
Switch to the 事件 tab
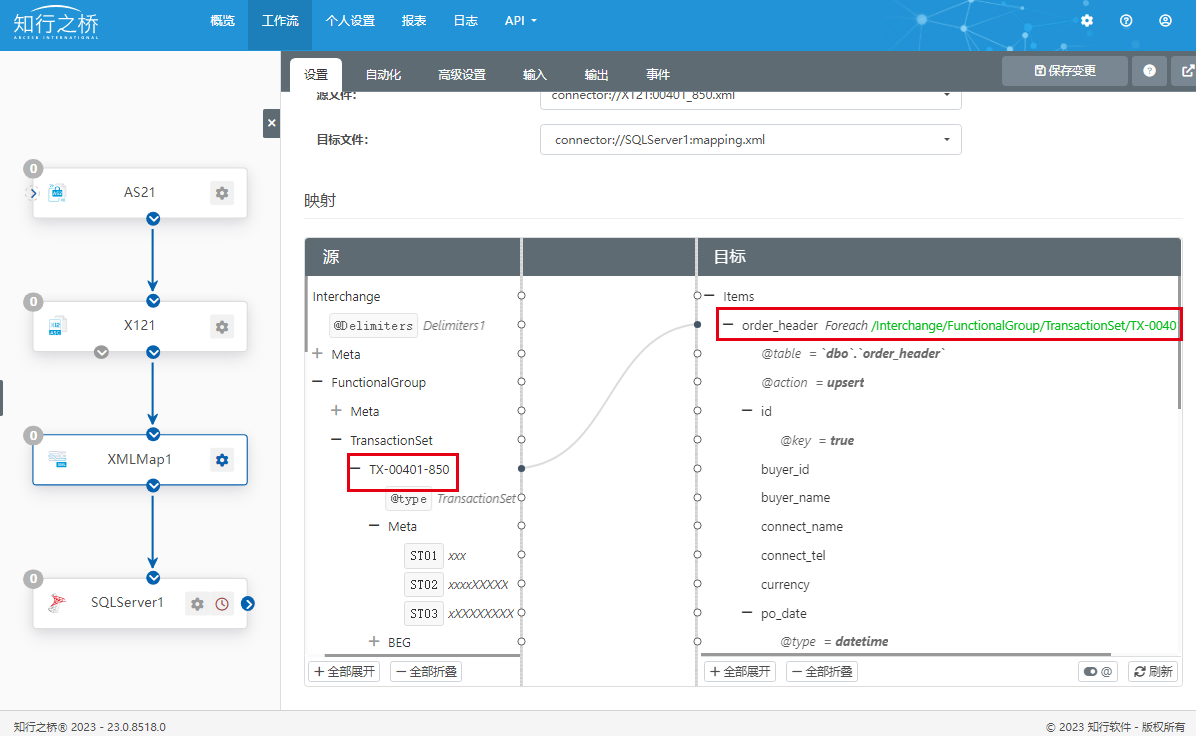pyautogui.click(x=657, y=75)
